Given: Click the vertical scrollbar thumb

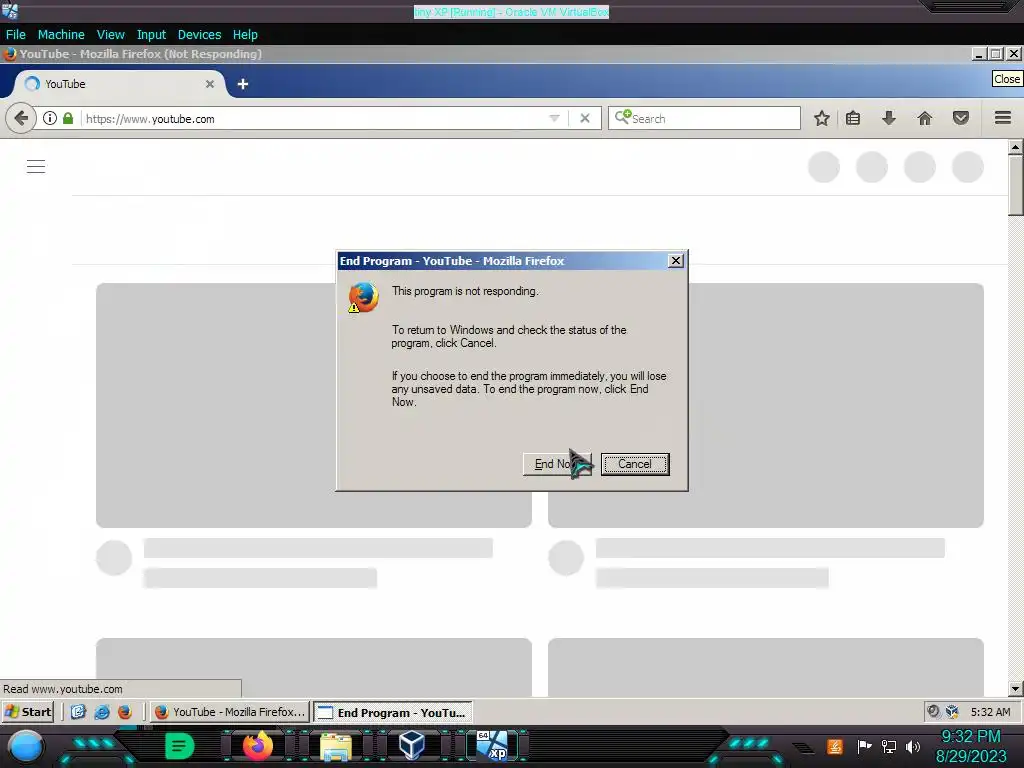Looking at the screenshot, I should pyautogui.click(x=1015, y=185).
